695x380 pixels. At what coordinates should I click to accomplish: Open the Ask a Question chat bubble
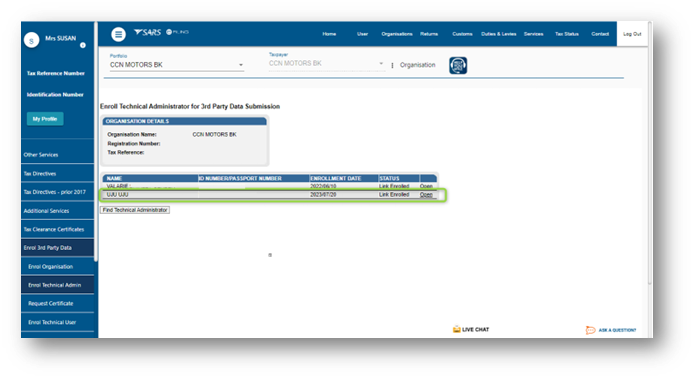click(590, 330)
